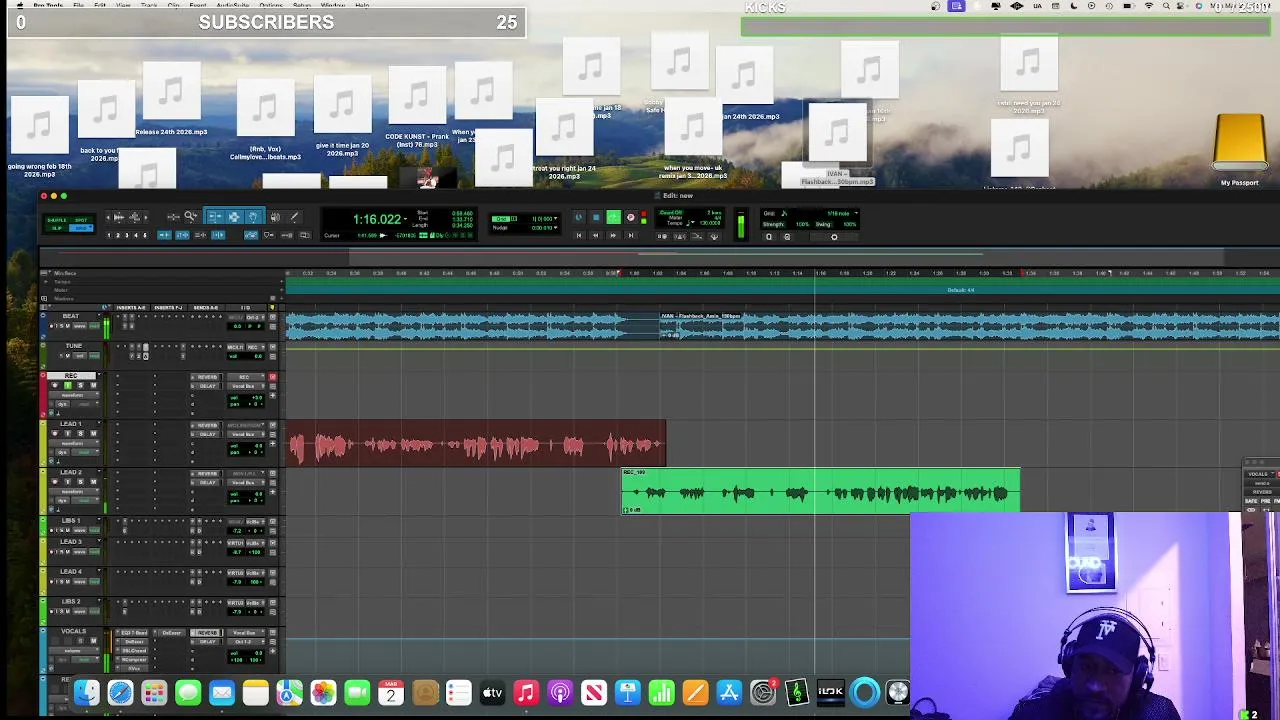Open My Passport drive on desktop
This screenshot has width=1280, height=720.
1240,150
